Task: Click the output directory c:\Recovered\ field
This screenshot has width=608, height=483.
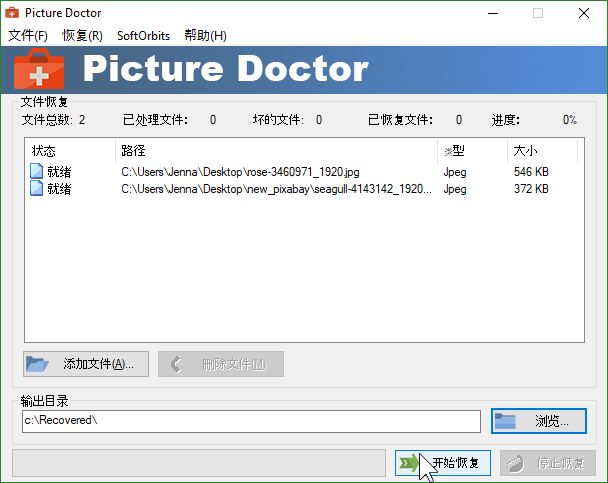Action: pyautogui.click(x=250, y=421)
